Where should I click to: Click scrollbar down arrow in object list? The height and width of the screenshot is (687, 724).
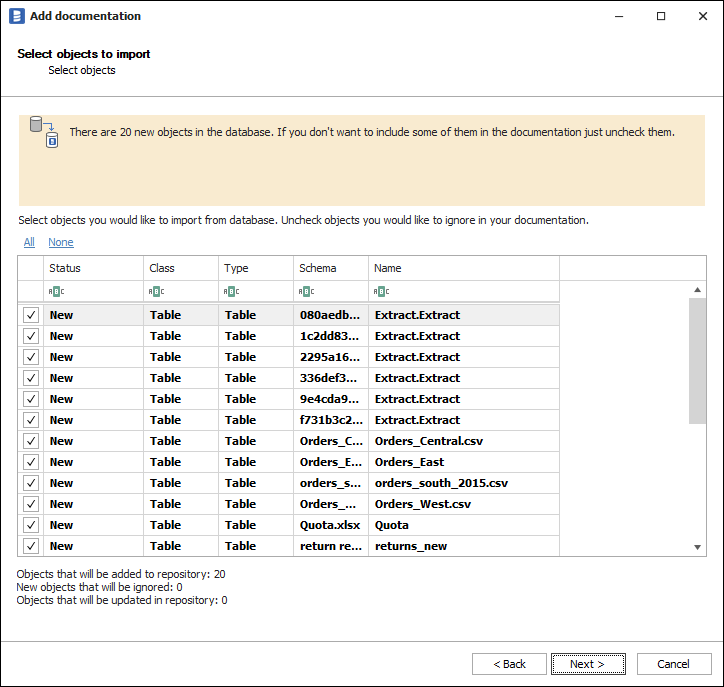click(x=698, y=547)
